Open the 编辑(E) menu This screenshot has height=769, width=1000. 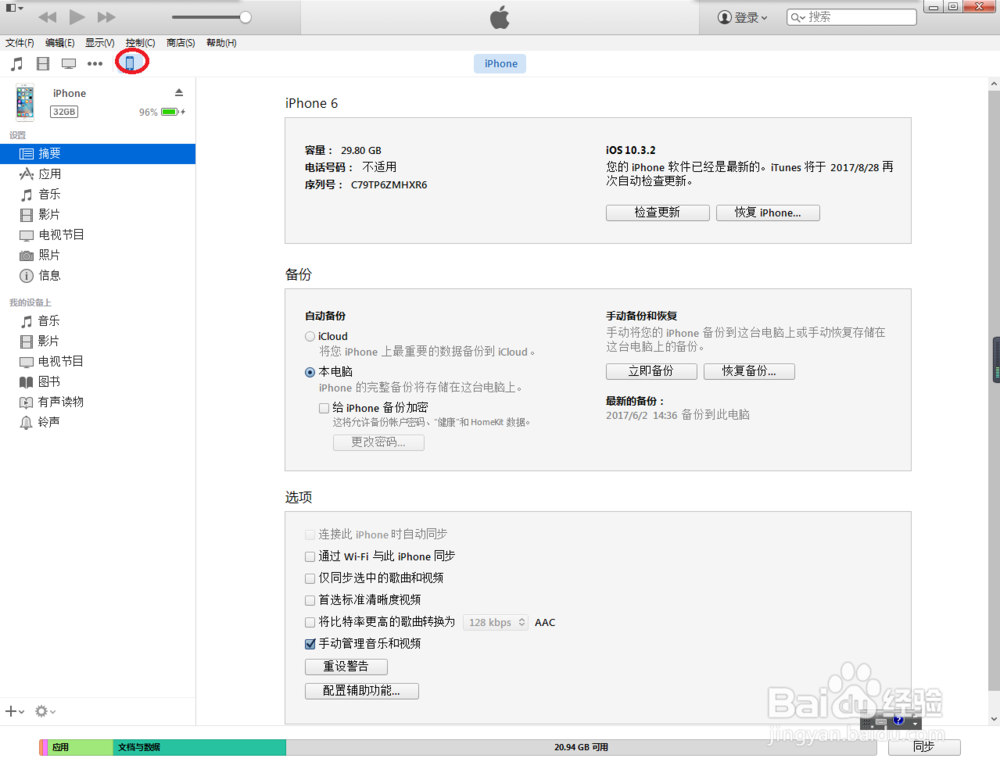click(x=60, y=43)
